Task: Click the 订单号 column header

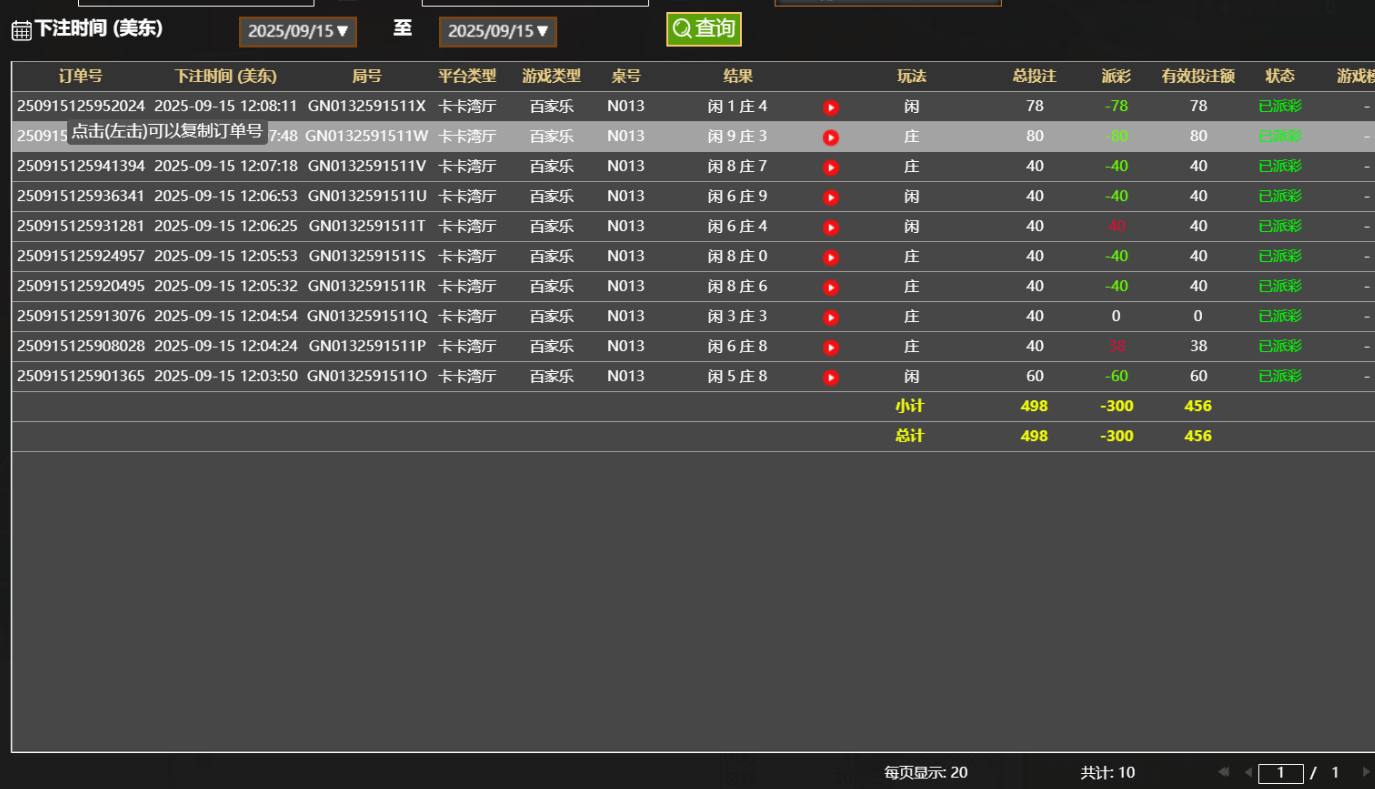Action: pyautogui.click(x=80, y=76)
